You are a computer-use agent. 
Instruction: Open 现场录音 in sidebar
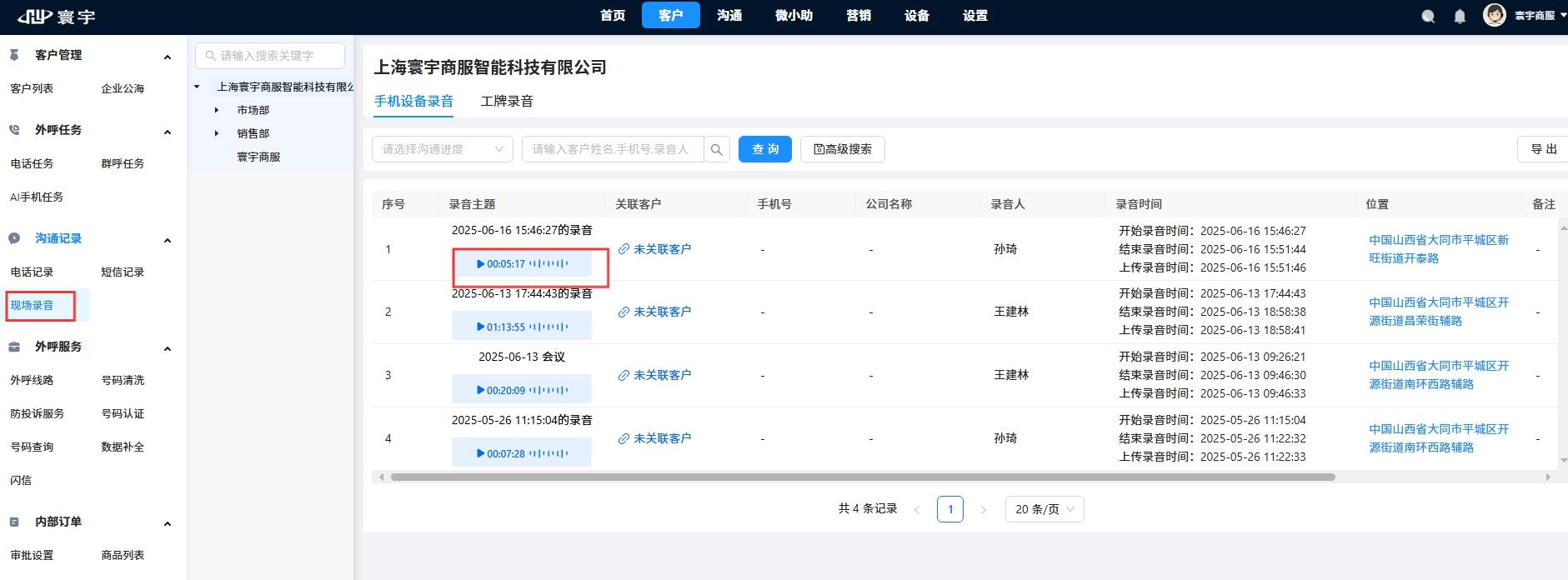(x=32, y=305)
